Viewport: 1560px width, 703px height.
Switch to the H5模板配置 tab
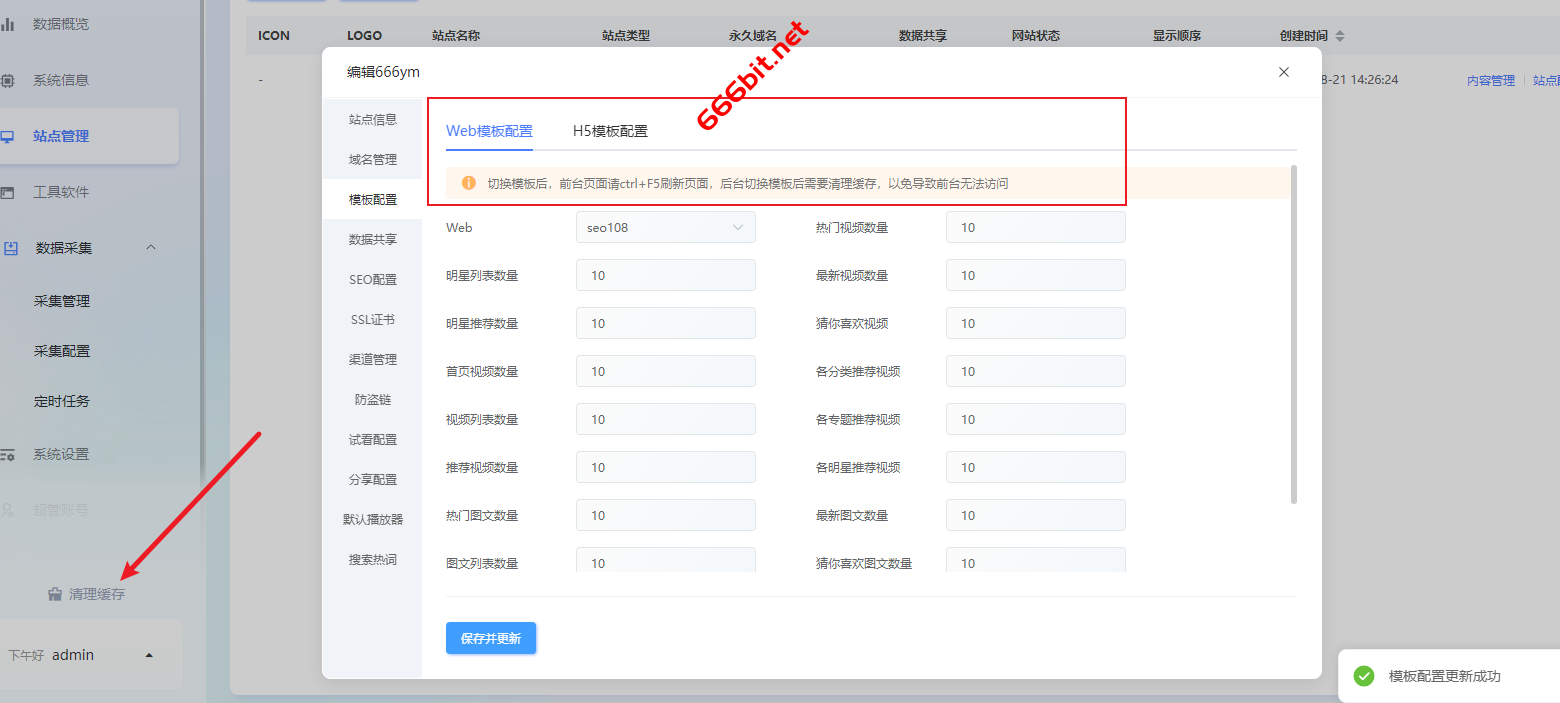click(610, 131)
